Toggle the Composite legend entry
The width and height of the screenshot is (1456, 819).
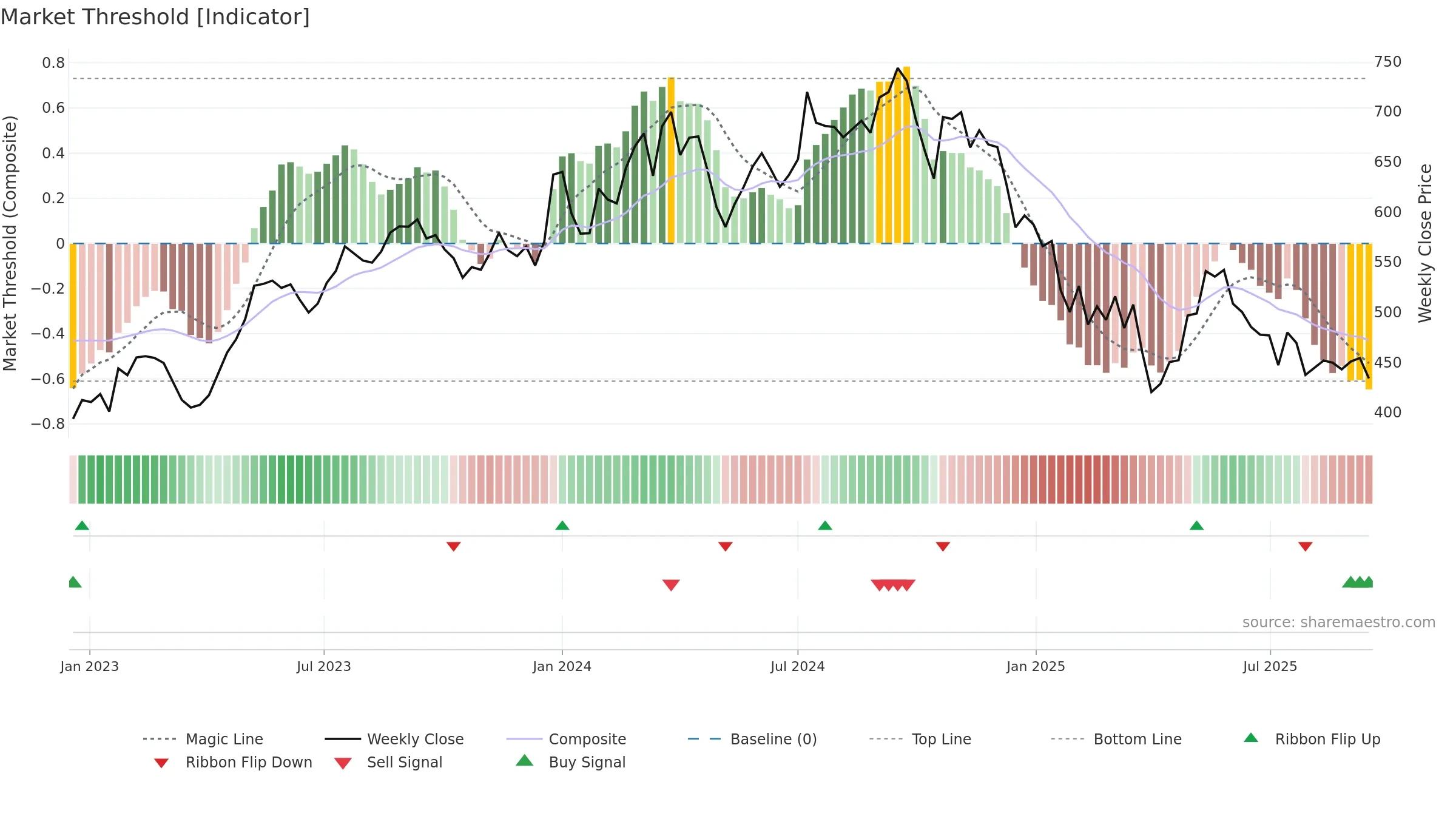coord(566,739)
